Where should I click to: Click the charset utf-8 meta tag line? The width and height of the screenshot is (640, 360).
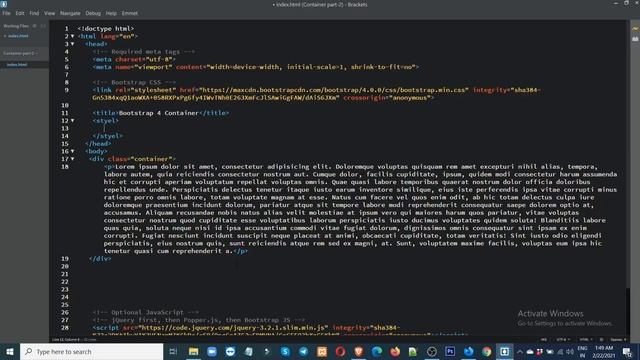134,59
